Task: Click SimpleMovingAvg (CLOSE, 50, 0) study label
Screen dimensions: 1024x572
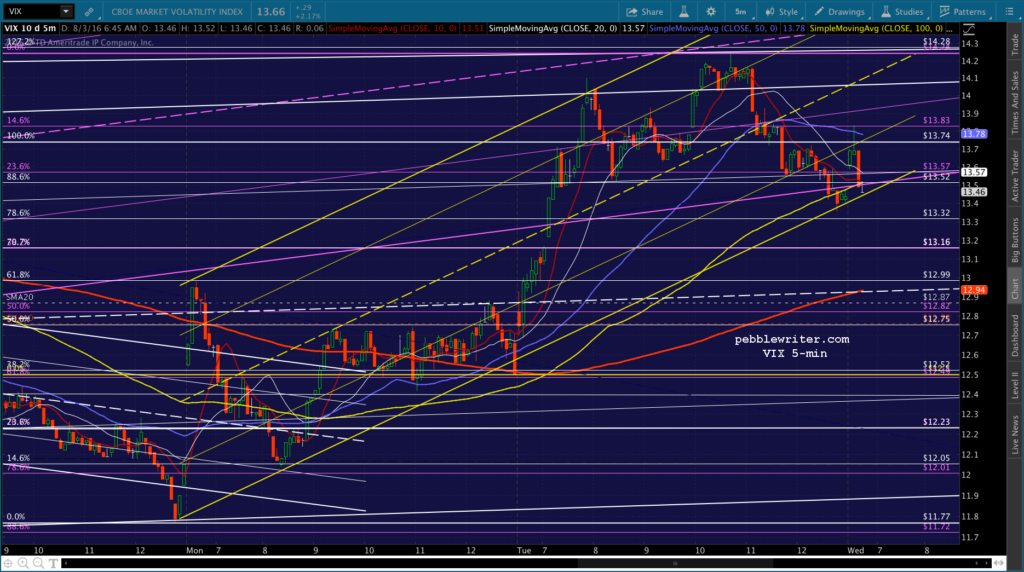Action: pyautogui.click(x=713, y=29)
